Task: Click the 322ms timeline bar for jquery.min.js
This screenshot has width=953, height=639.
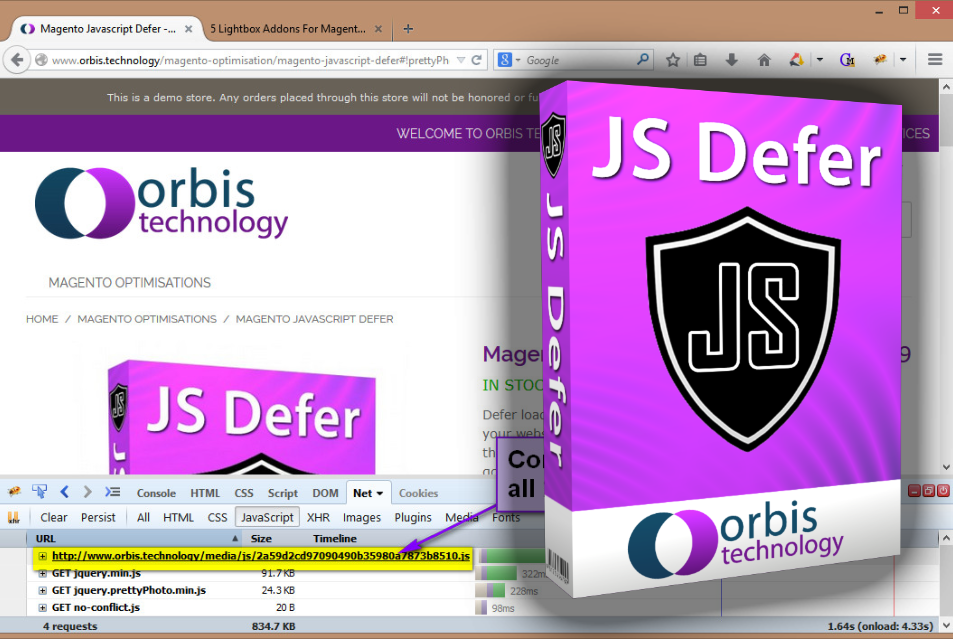Action: pyautogui.click(x=496, y=573)
